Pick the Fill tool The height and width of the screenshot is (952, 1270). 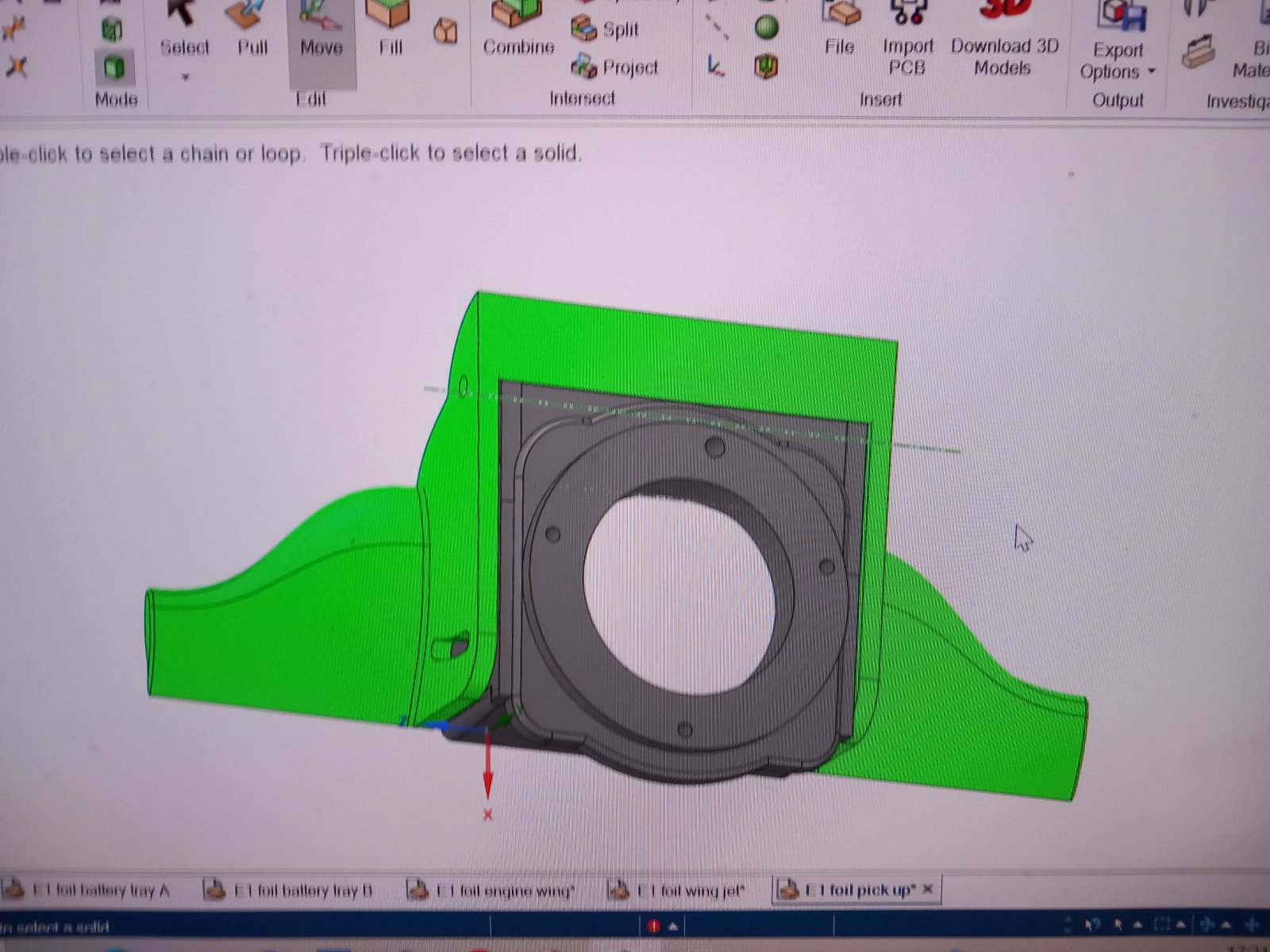click(x=390, y=30)
